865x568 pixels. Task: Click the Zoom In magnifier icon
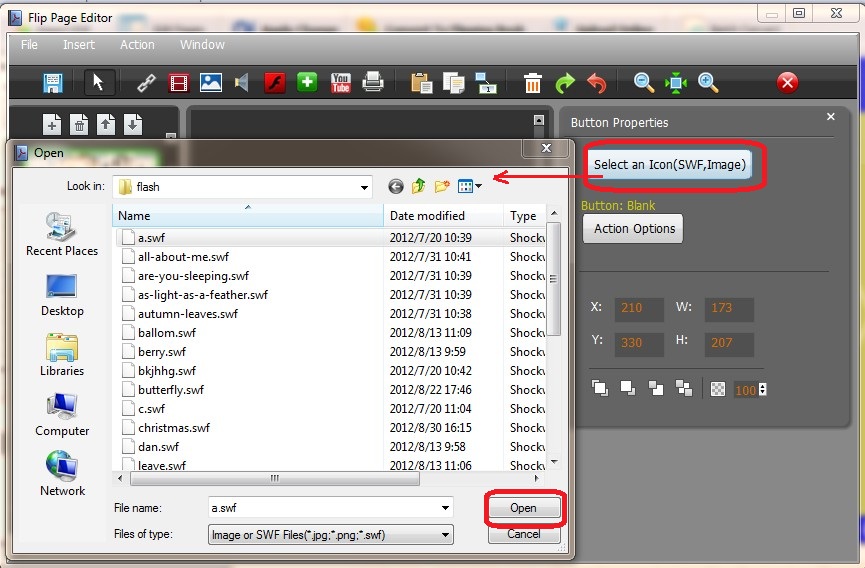709,83
